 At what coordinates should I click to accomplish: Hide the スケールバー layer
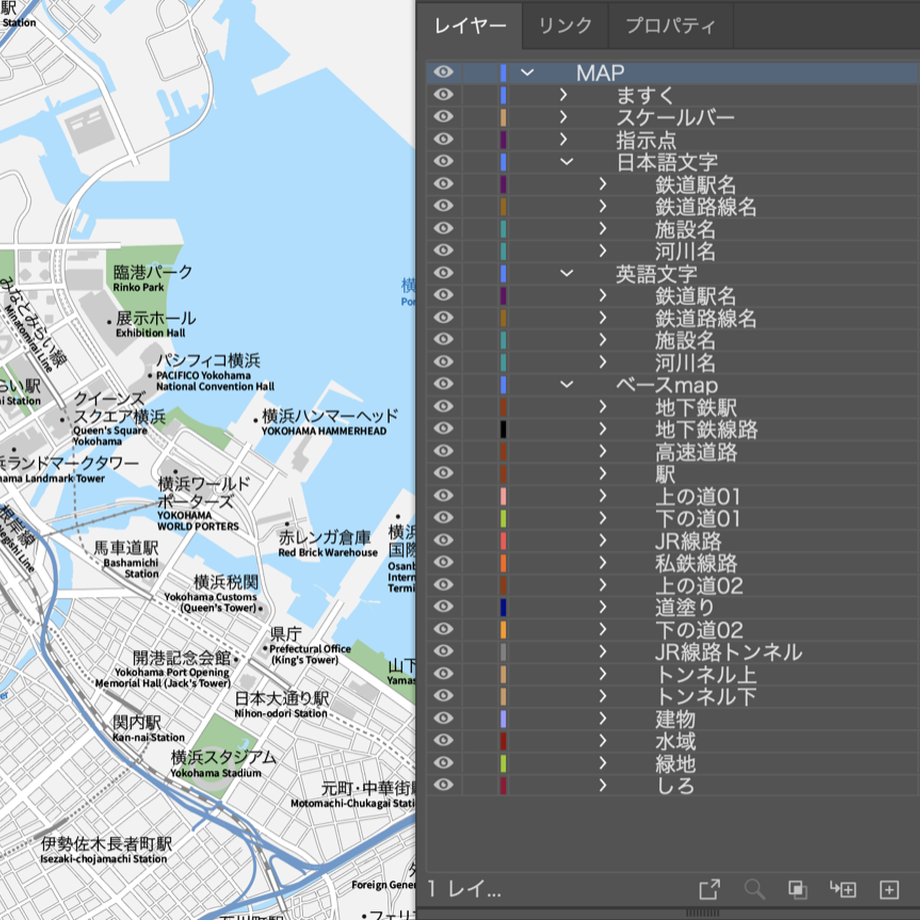coord(444,117)
